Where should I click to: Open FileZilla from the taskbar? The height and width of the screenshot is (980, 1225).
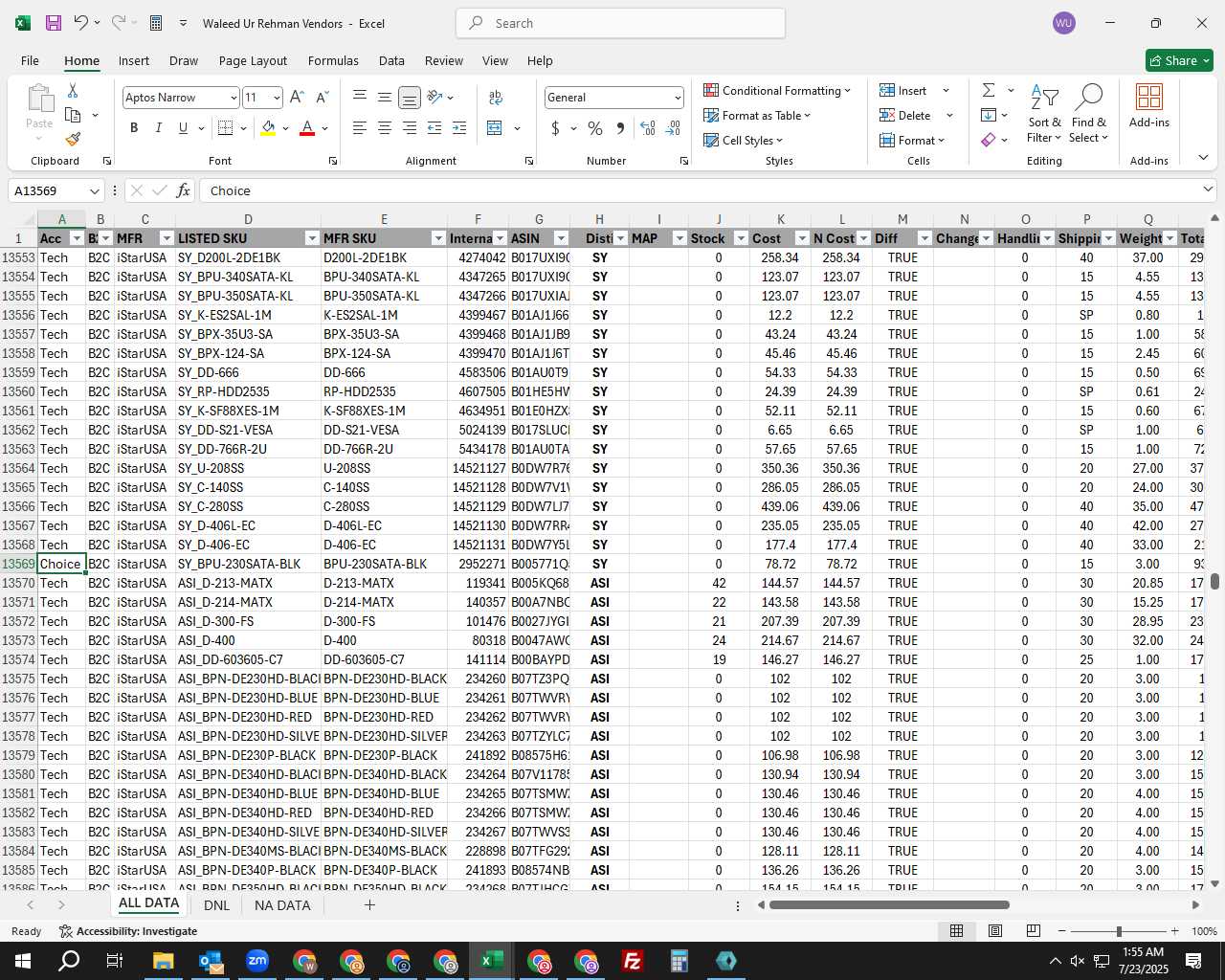coord(633,961)
